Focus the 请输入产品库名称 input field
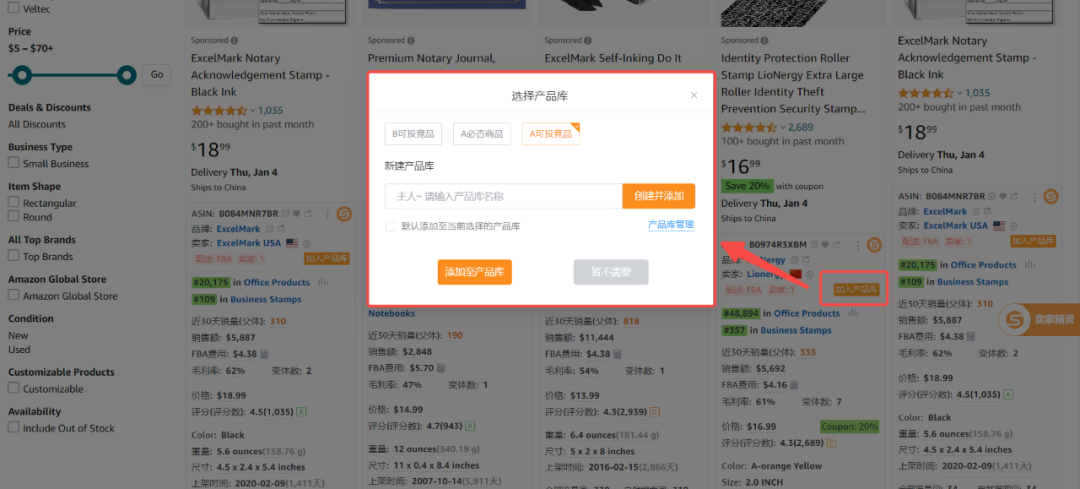The image size is (1080, 489). coord(503,196)
